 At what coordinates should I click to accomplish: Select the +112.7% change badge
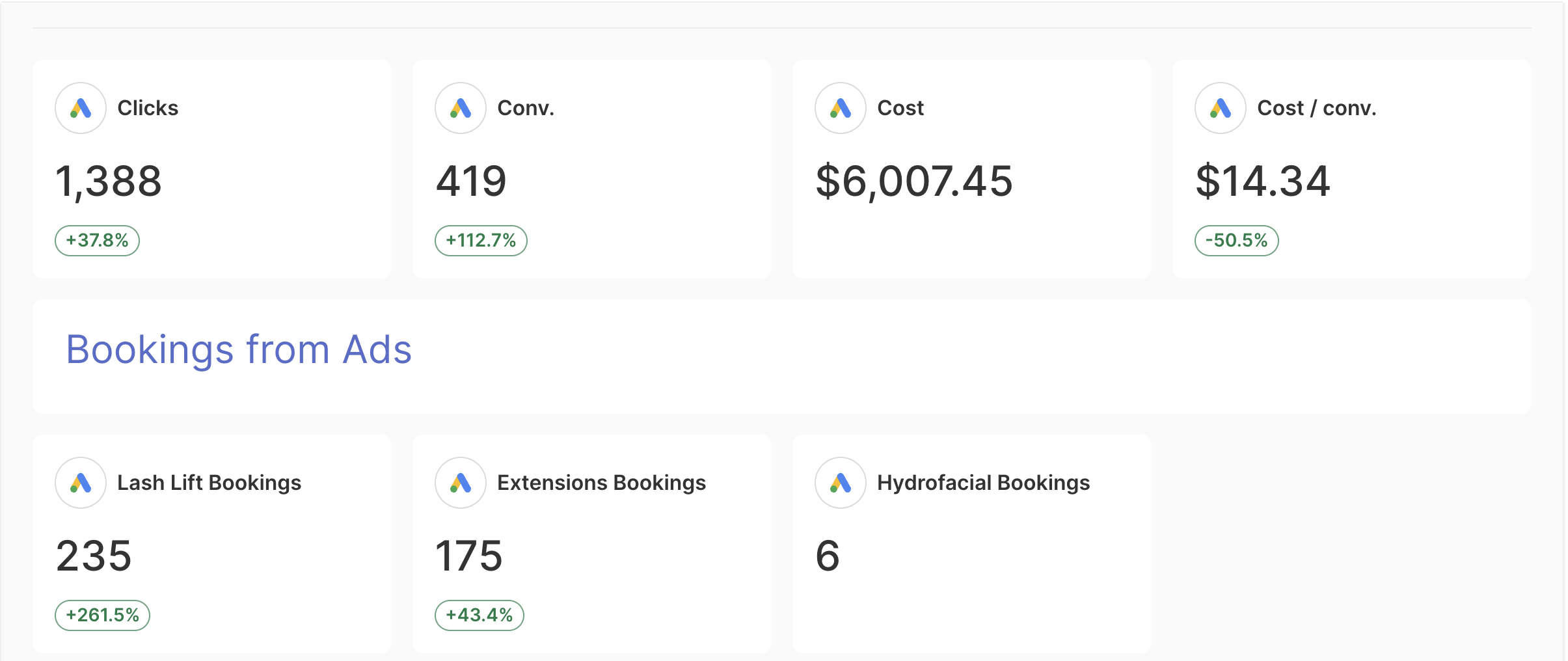pos(481,241)
